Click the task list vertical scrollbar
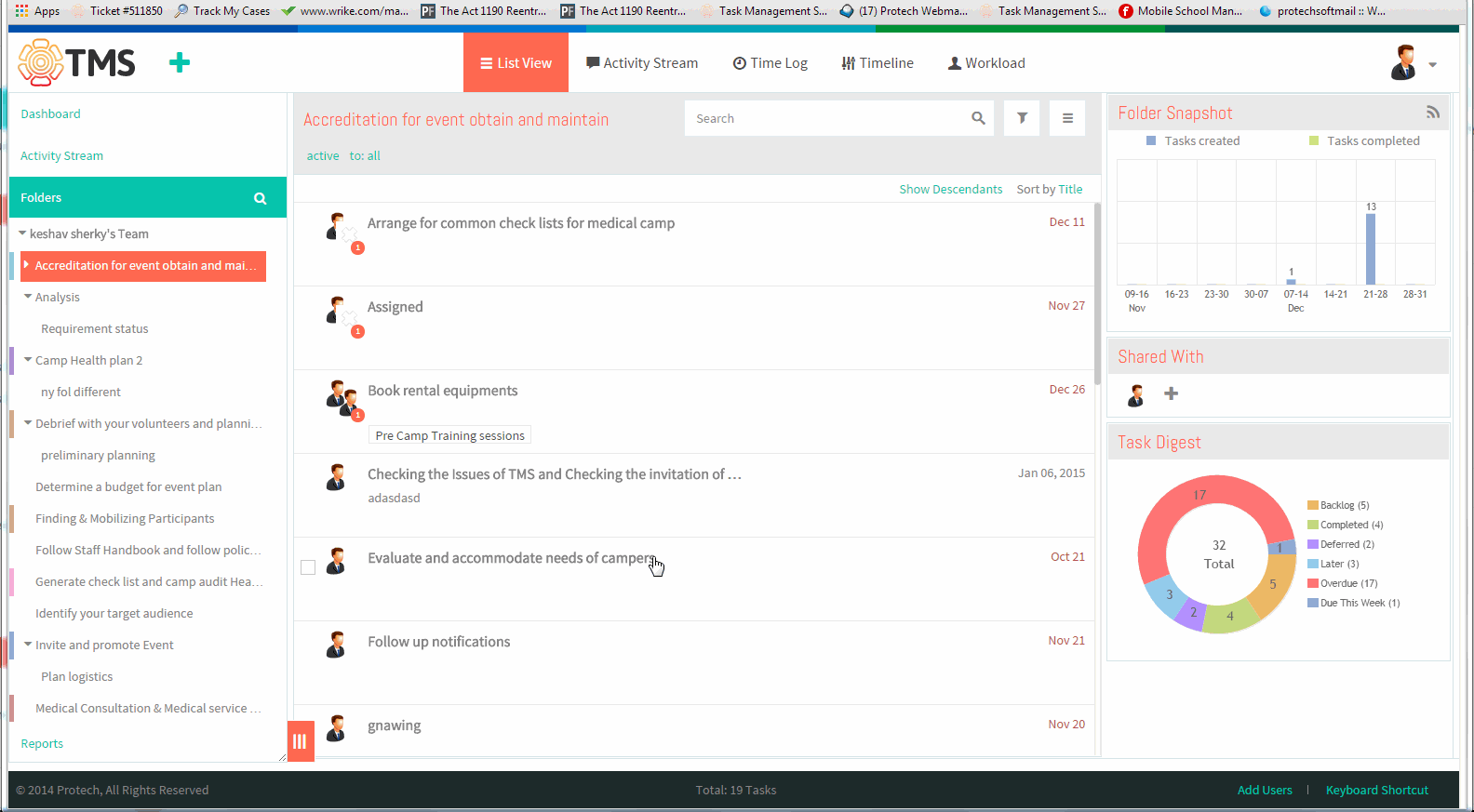The height and width of the screenshot is (812, 1474). (1098, 293)
